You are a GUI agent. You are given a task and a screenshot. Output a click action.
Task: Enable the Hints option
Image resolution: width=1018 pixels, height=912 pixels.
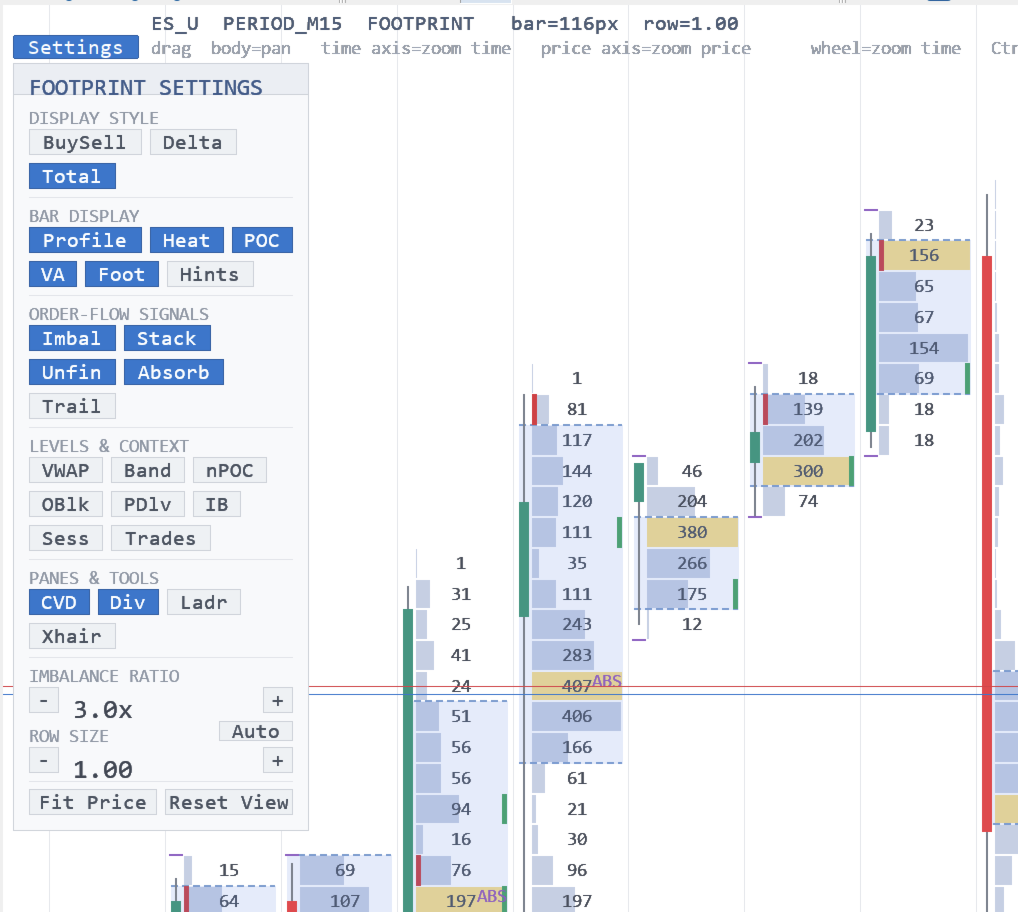pyautogui.click(x=210, y=274)
